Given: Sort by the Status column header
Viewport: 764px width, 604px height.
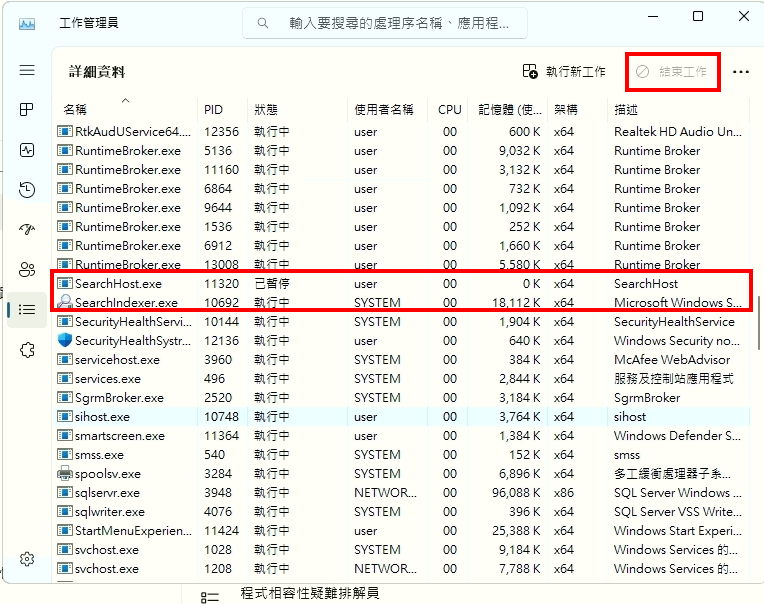Looking at the screenshot, I should pyautogui.click(x=297, y=110).
